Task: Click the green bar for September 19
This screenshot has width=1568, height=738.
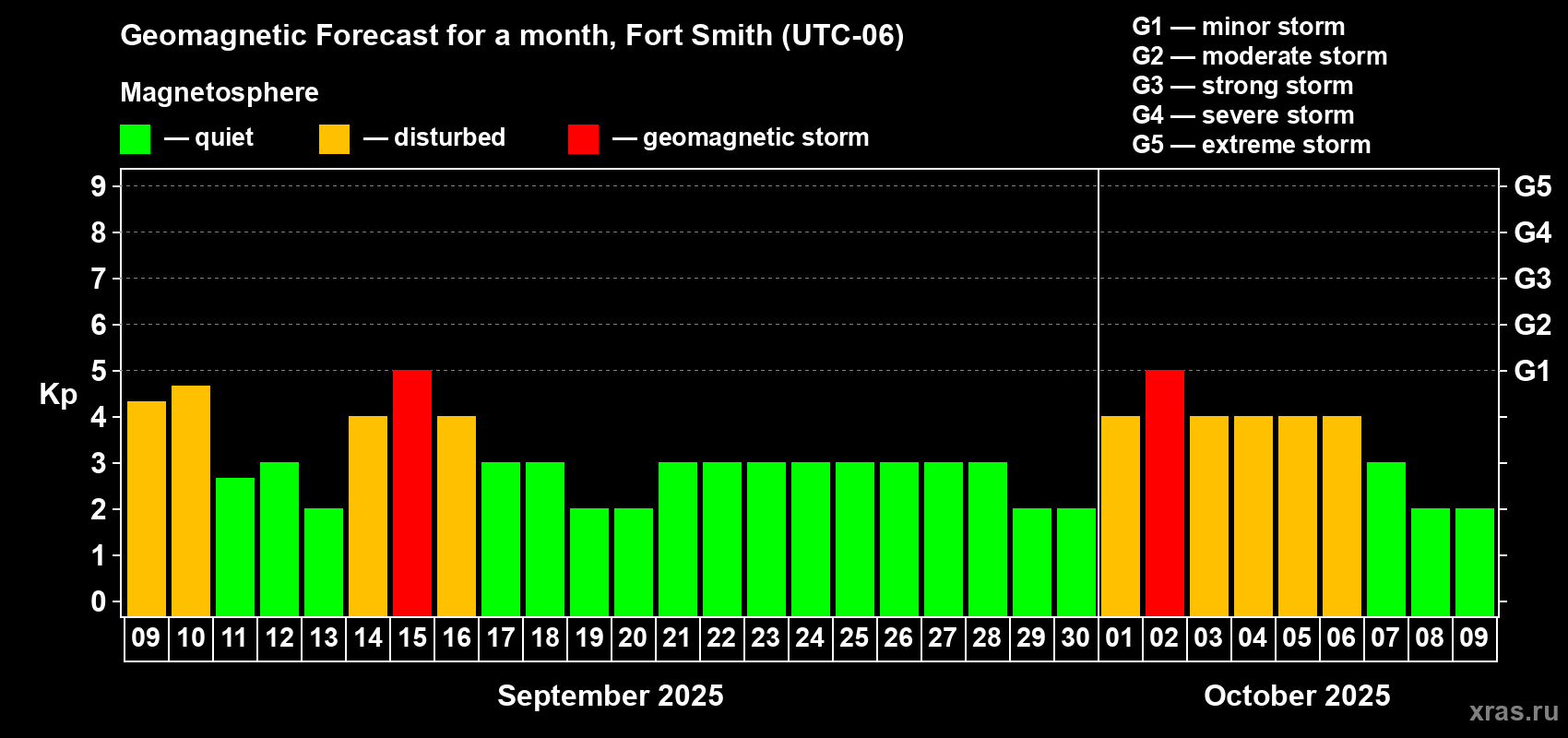Action: point(589,562)
